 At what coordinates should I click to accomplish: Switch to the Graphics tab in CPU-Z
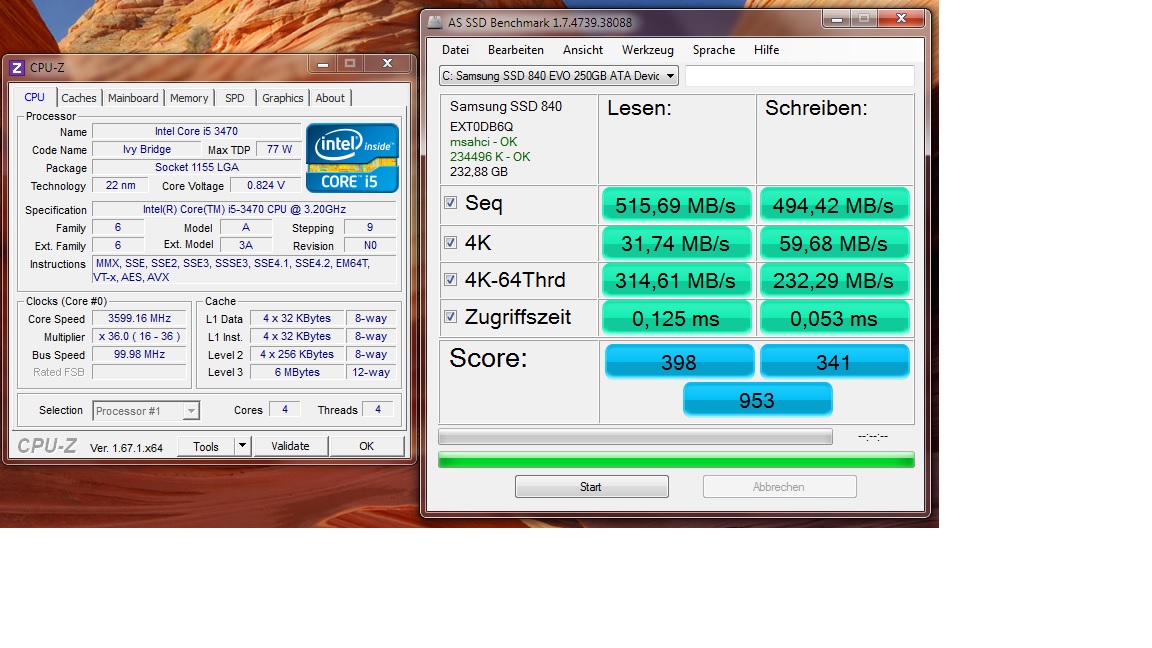282,98
